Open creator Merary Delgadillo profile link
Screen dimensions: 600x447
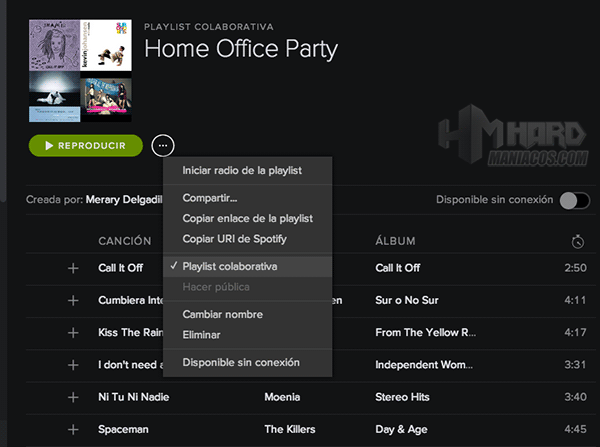pos(123,200)
